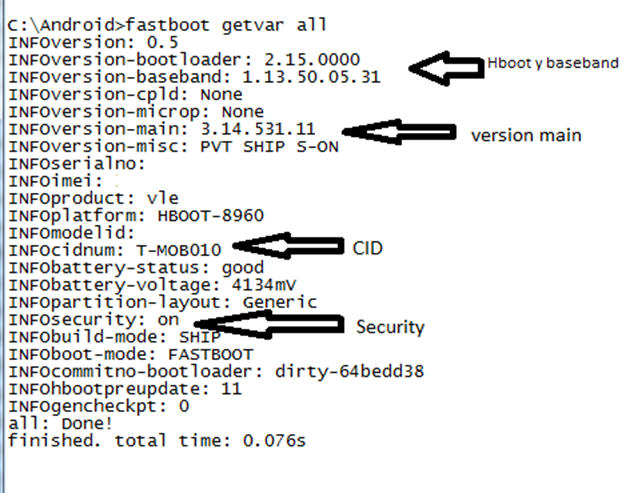The height and width of the screenshot is (493, 642).
Task: Click the platform value HBOOT-8960
Action: click(211, 216)
